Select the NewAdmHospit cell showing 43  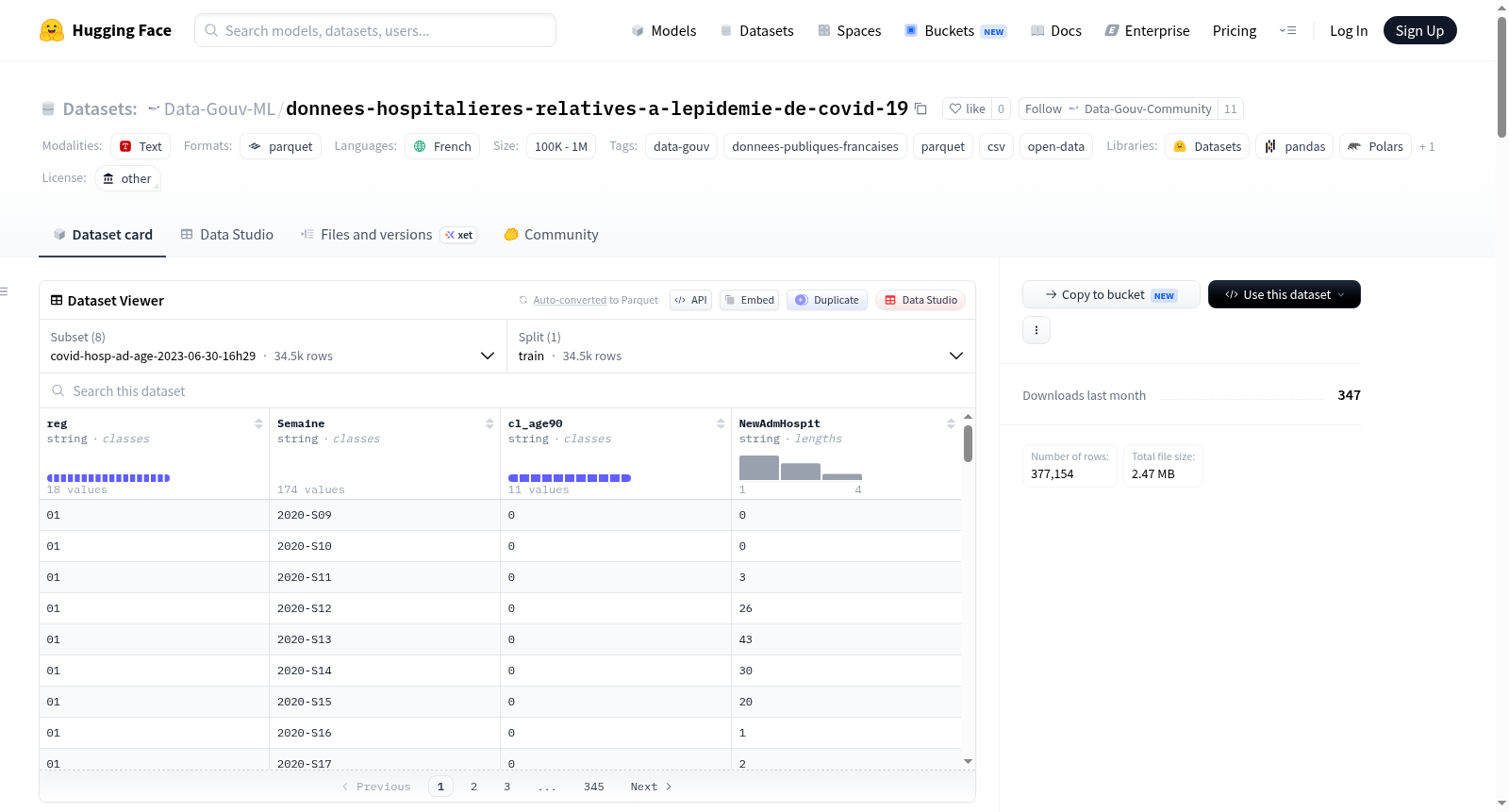(846, 639)
